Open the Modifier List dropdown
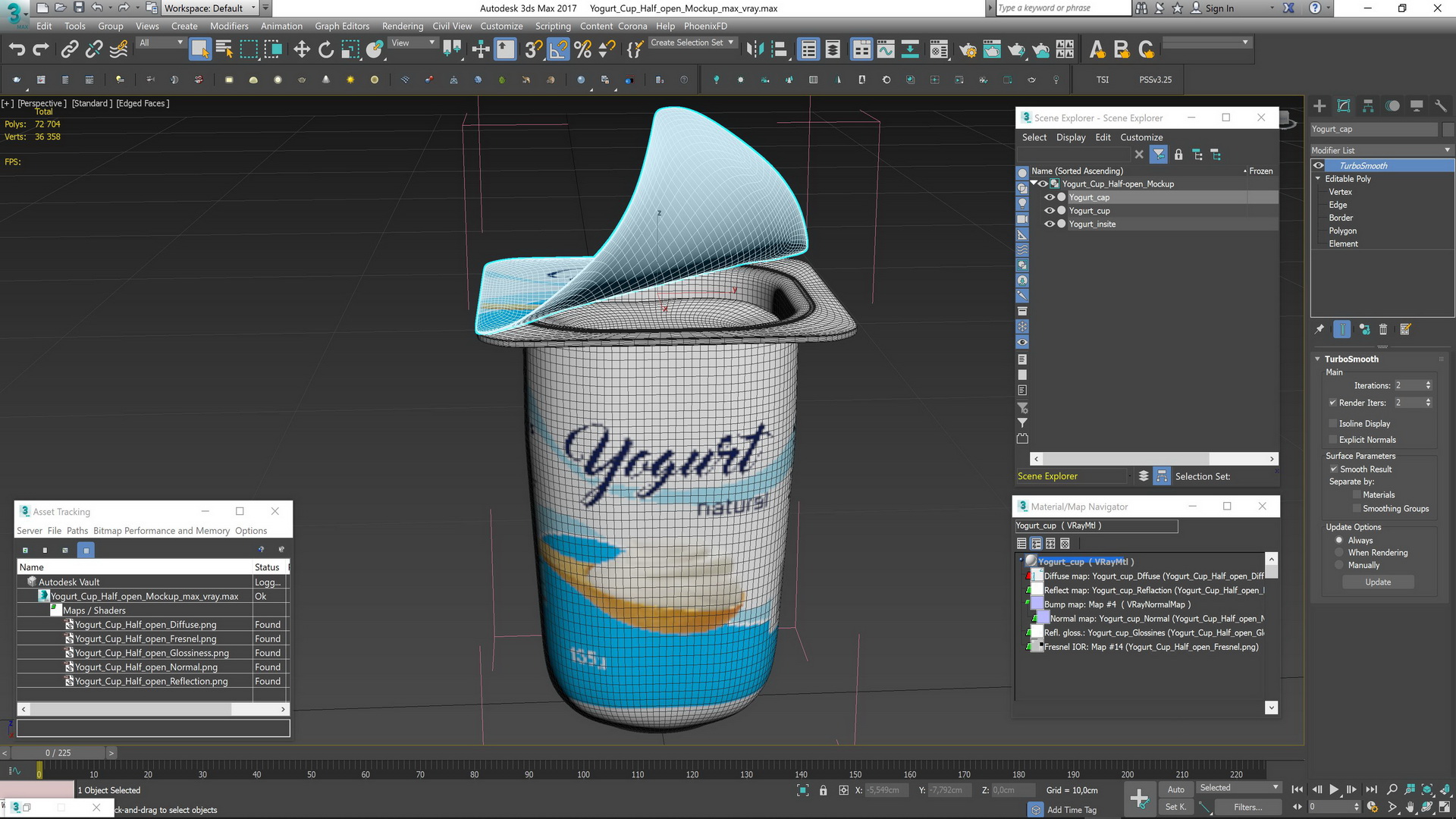Image resolution: width=1456 pixels, height=819 pixels. coord(1382,150)
